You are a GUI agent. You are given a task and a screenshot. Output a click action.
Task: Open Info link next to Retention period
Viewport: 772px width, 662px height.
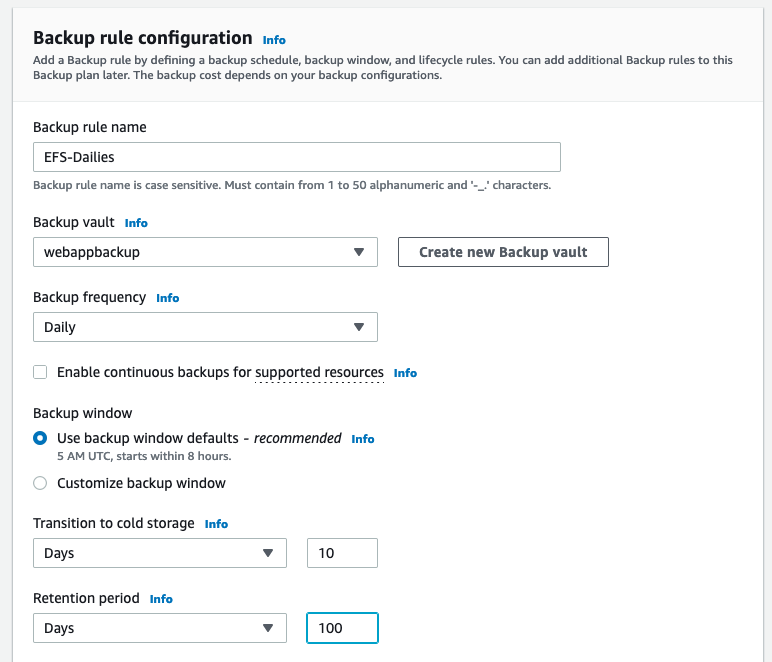point(161,599)
